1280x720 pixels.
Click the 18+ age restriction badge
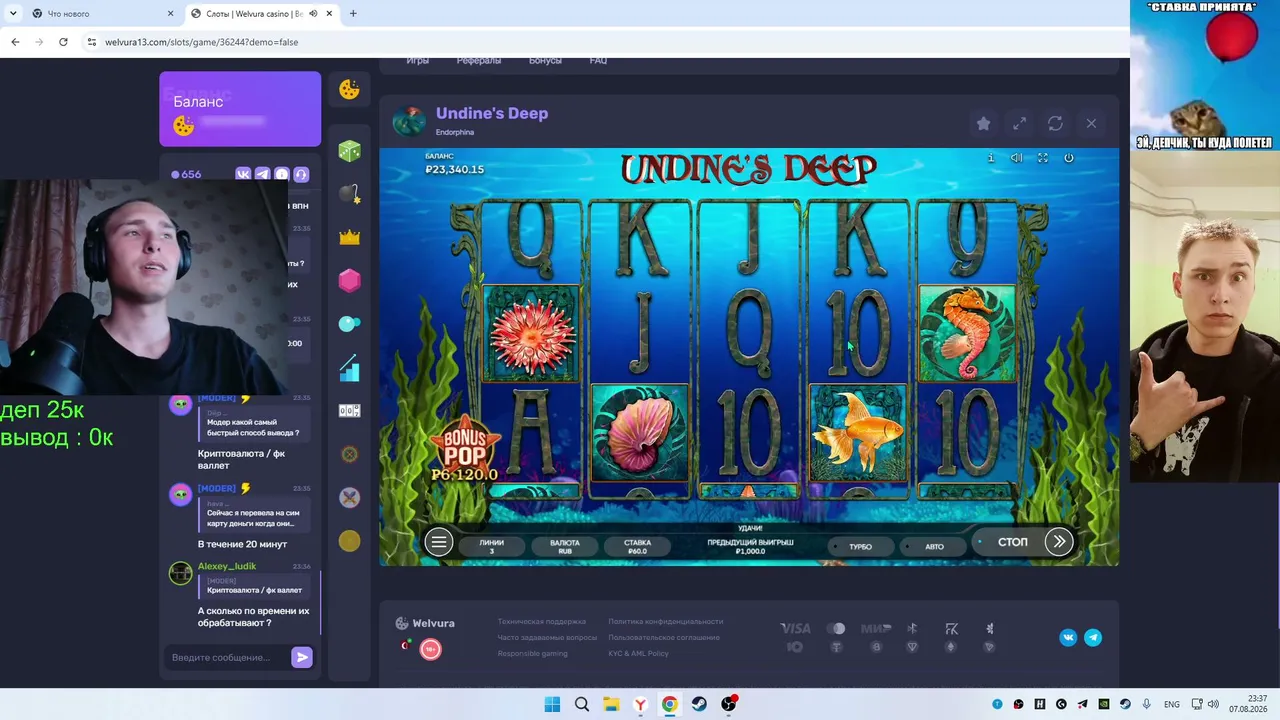click(x=430, y=649)
